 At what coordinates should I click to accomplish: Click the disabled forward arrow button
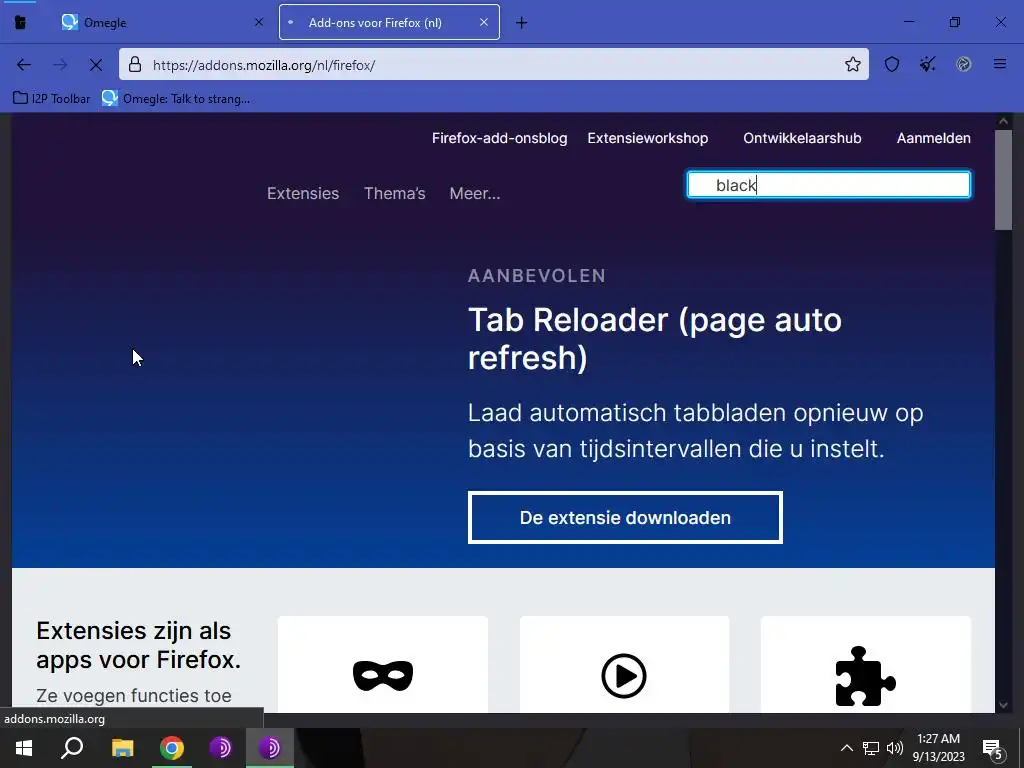(60, 65)
